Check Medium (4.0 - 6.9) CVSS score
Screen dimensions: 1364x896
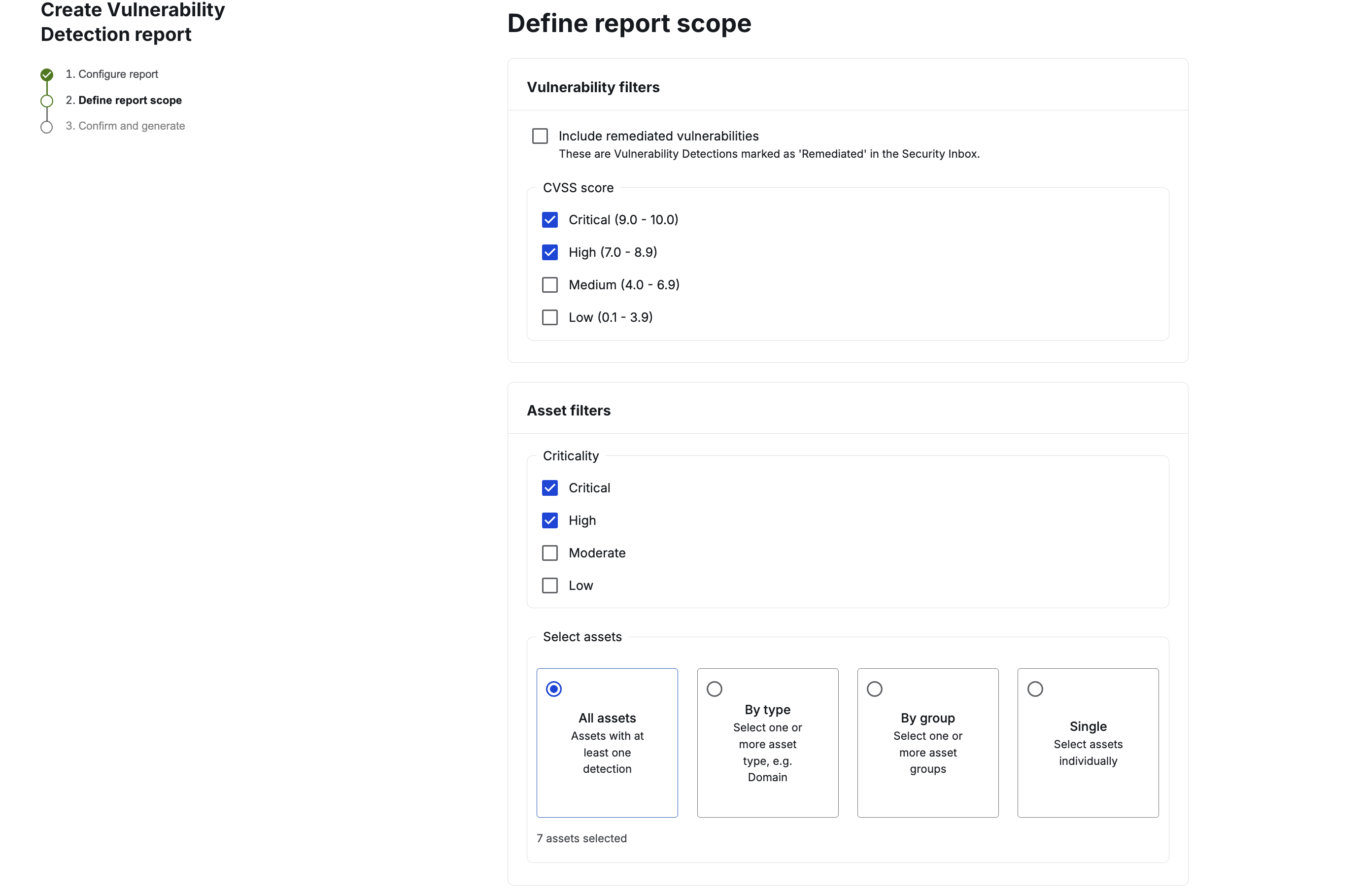coord(549,285)
